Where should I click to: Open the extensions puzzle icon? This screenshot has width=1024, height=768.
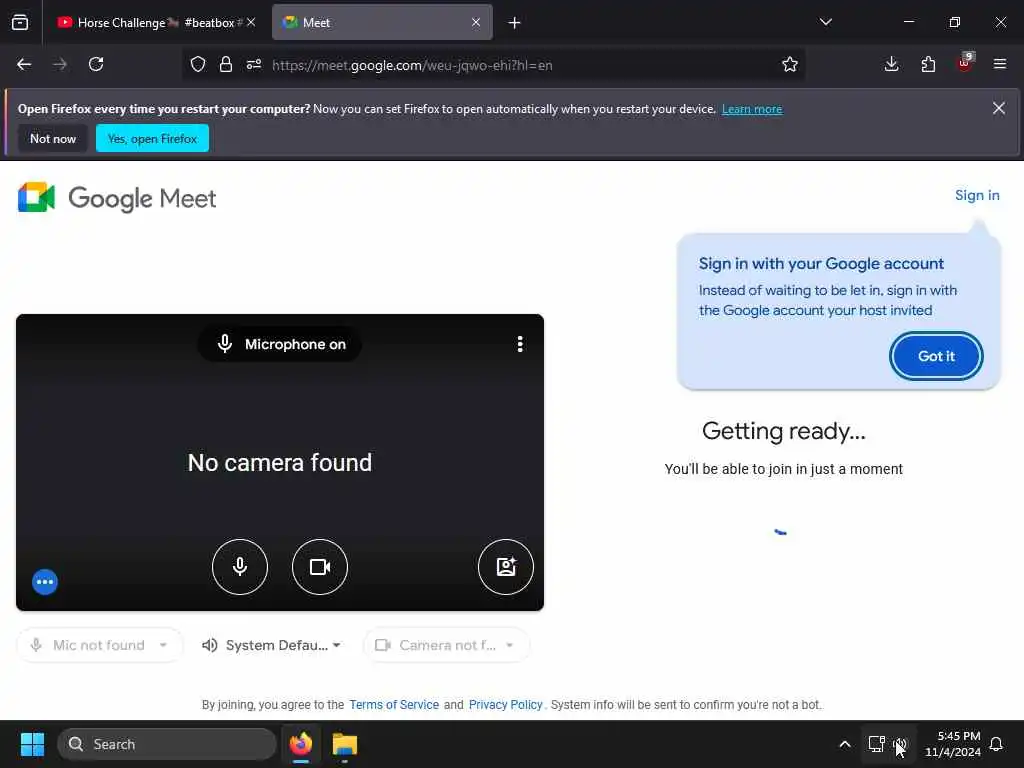(x=928, y=64)
